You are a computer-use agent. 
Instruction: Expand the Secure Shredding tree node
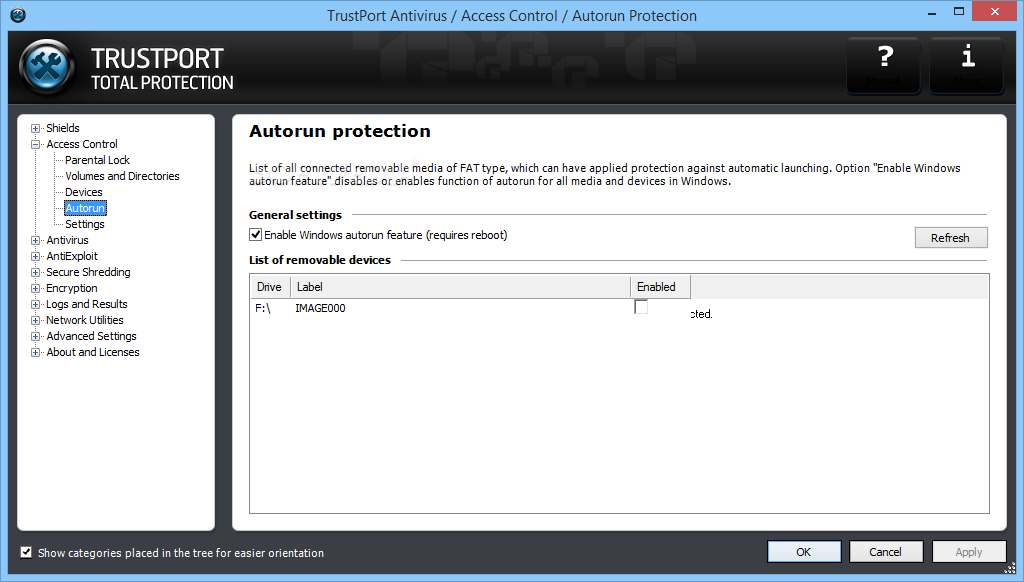(36, 272)
